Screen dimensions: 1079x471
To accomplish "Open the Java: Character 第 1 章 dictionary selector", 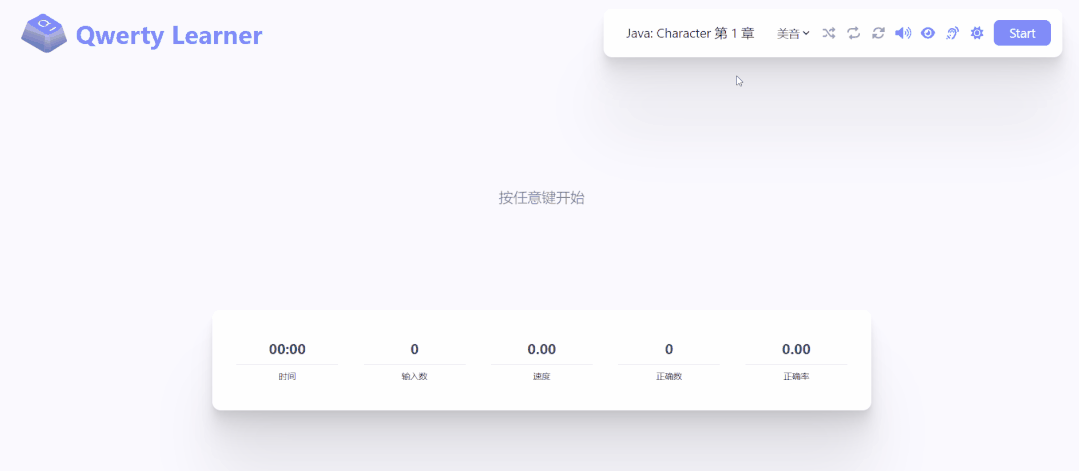I will (690, 33).
